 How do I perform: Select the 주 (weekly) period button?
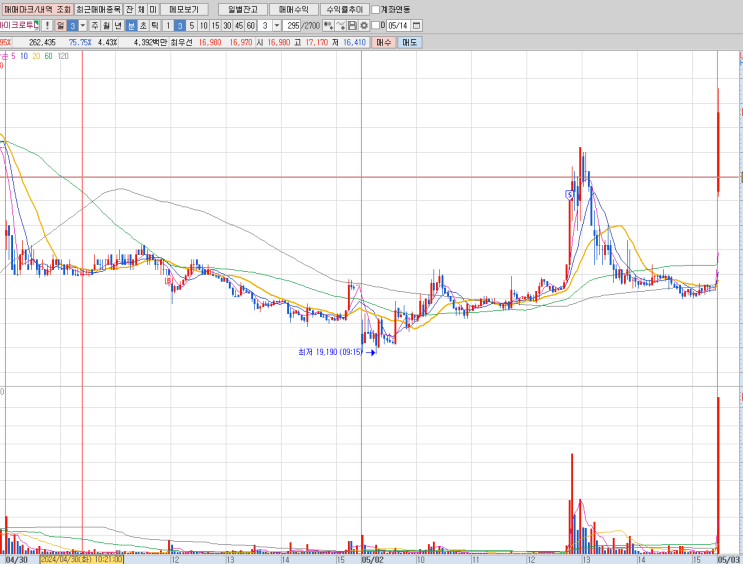pos(95,25)
